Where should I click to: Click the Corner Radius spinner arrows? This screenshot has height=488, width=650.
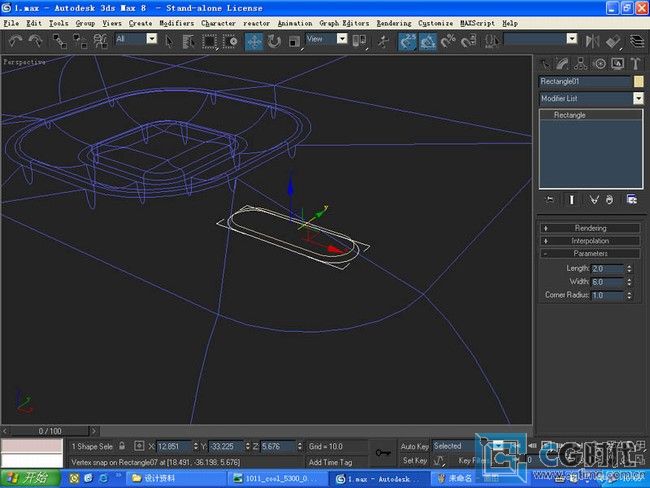[629, 295]
